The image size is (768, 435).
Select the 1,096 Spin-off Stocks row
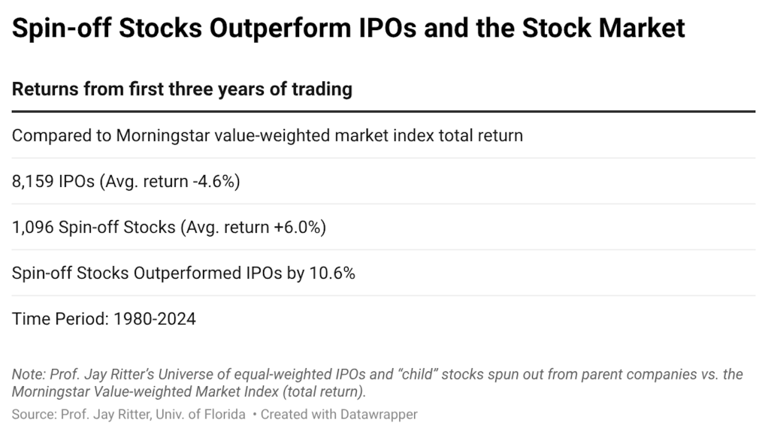click(384, 227)
